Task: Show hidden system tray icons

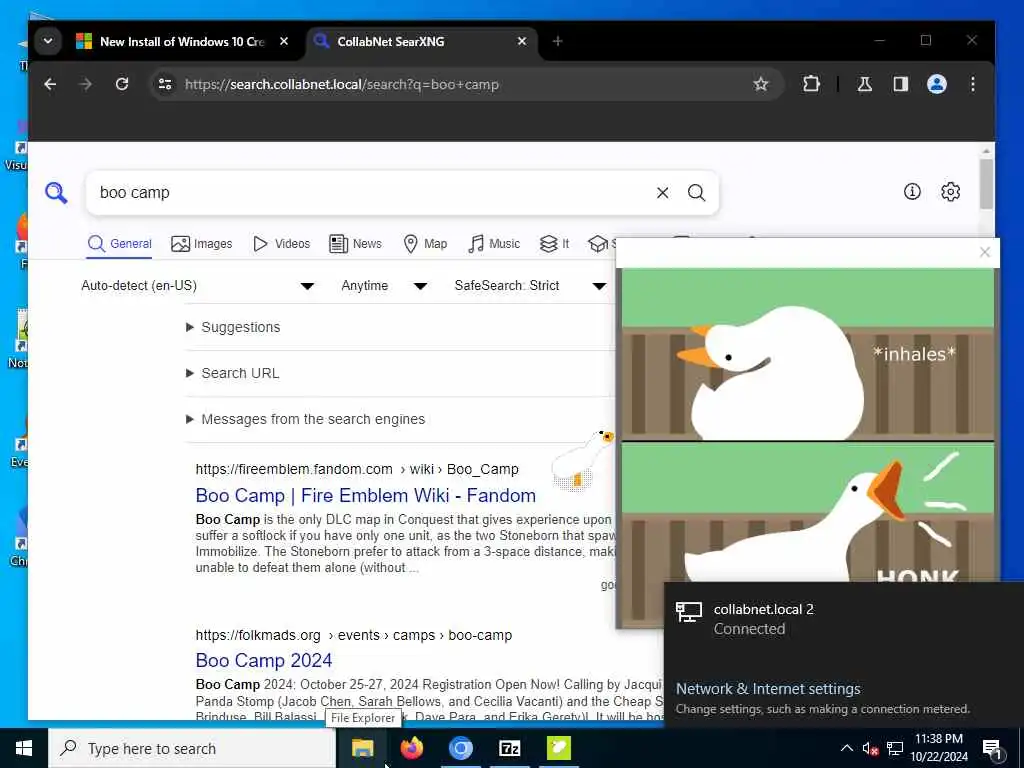Action: click(x=846, y=748)
